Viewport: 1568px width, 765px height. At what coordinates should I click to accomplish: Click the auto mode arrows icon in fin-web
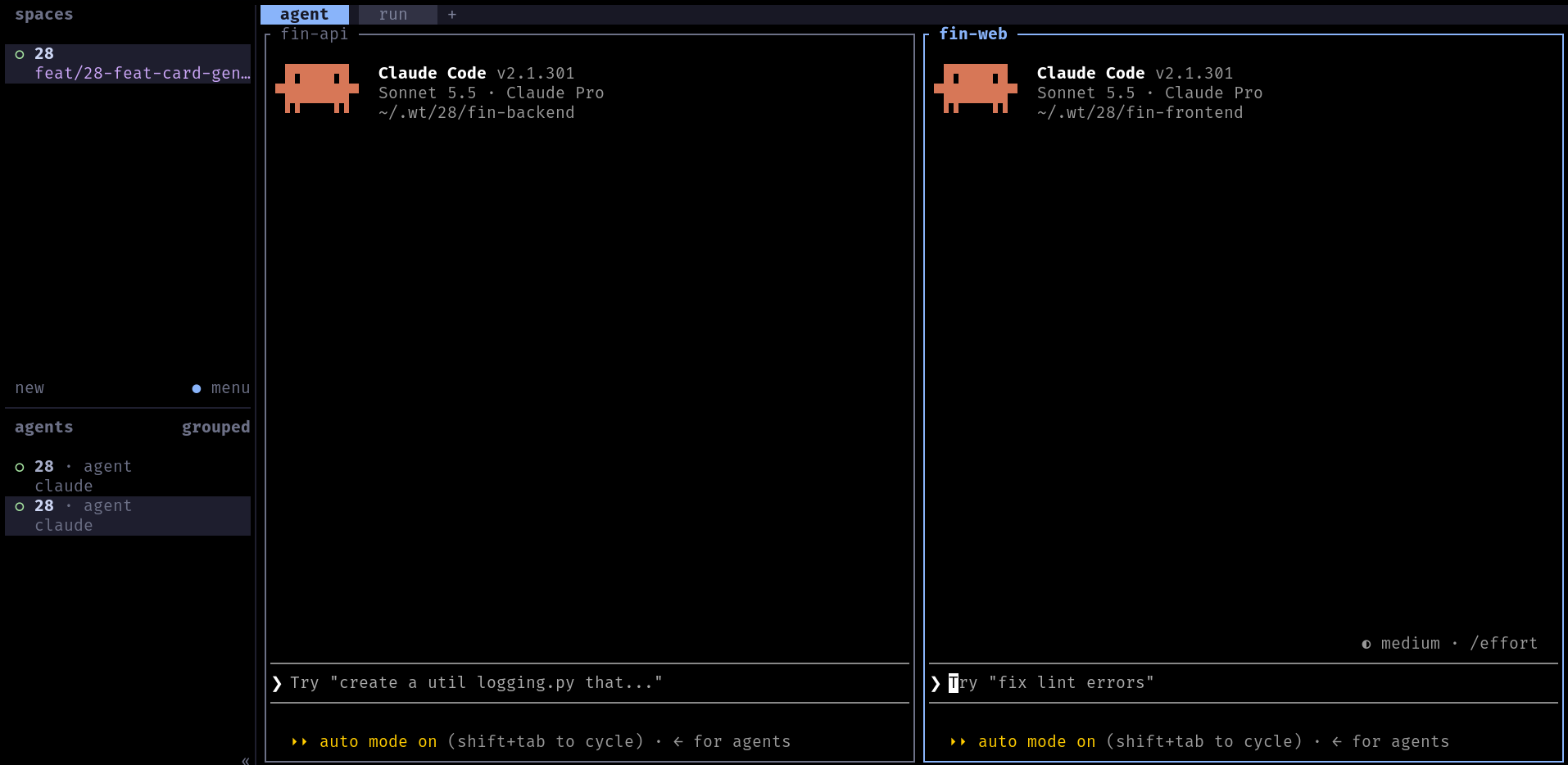pos(958,741)
